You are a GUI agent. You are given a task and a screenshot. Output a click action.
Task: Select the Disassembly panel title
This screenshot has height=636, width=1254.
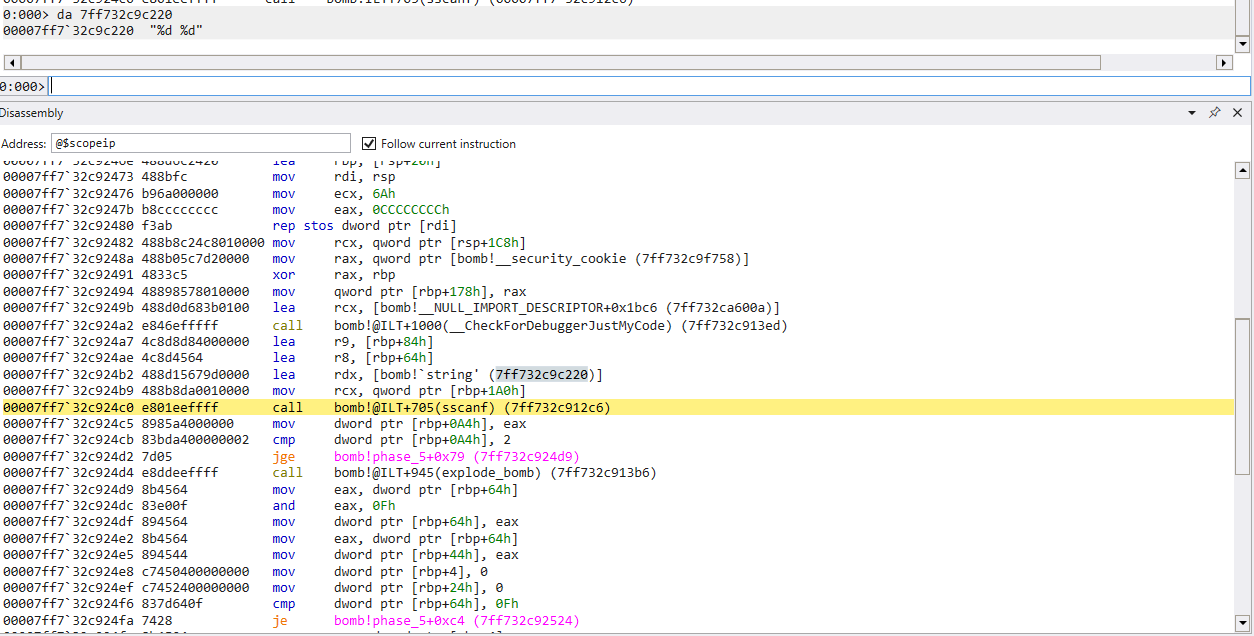[32, 113]
